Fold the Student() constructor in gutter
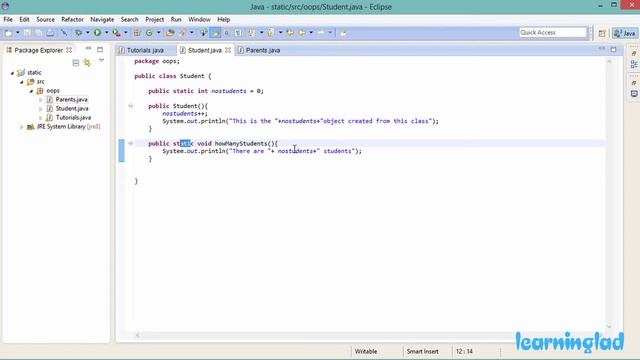 pyautogui.click(x=131, y=106)
